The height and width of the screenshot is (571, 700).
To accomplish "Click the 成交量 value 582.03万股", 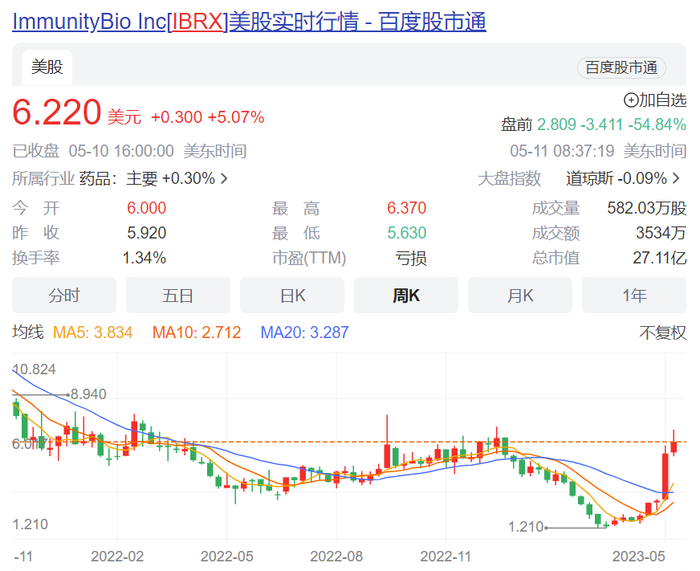I will [x=647, y=208].
